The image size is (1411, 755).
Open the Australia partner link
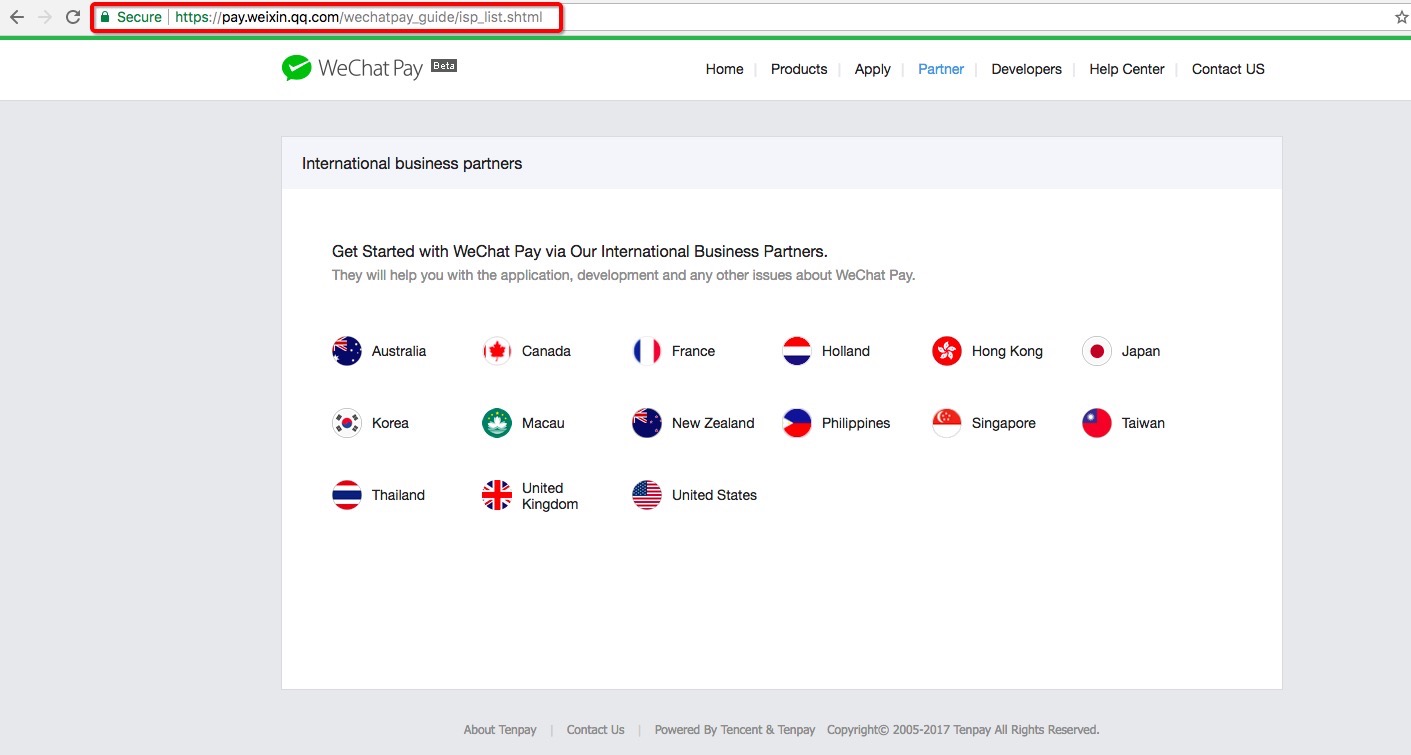(x=399, y=351)
